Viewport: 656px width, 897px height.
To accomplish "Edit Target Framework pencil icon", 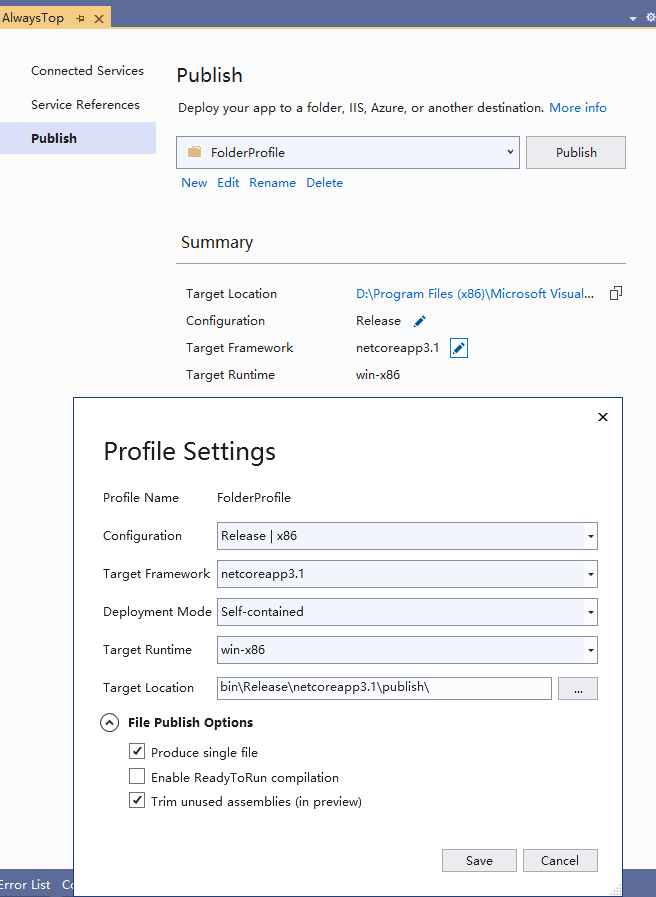I will click(459, 348).
